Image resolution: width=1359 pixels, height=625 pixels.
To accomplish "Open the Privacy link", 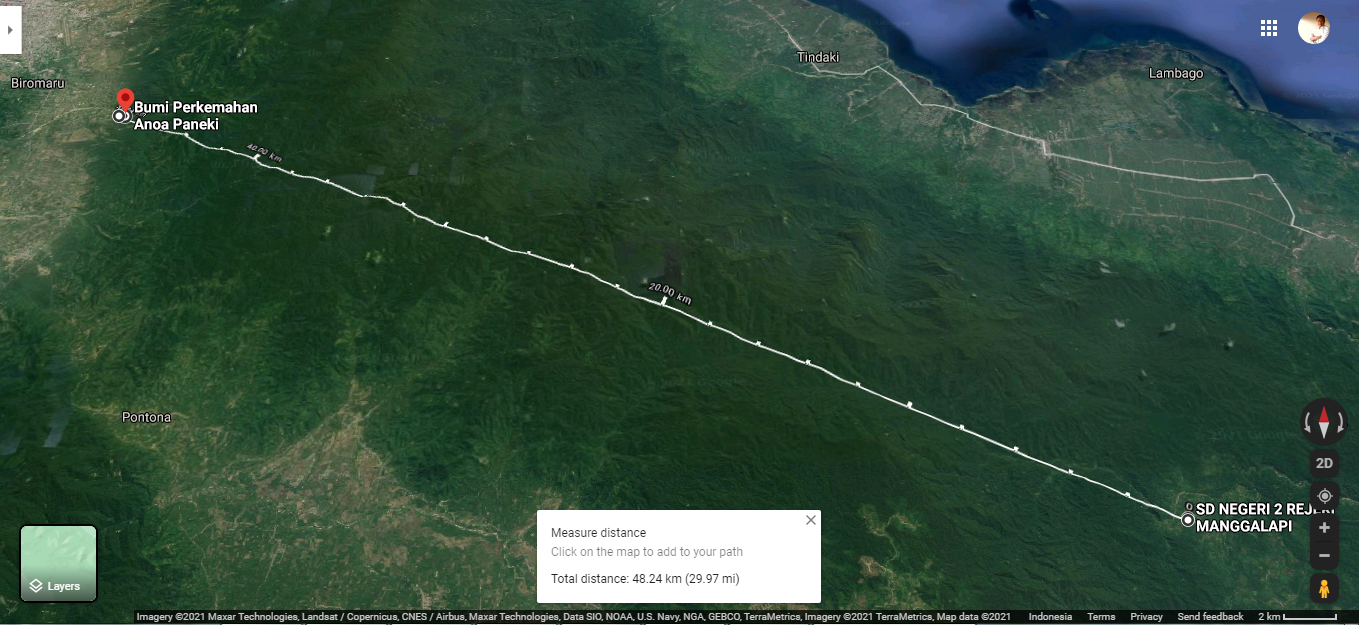I will click(x=1147, y=617).
